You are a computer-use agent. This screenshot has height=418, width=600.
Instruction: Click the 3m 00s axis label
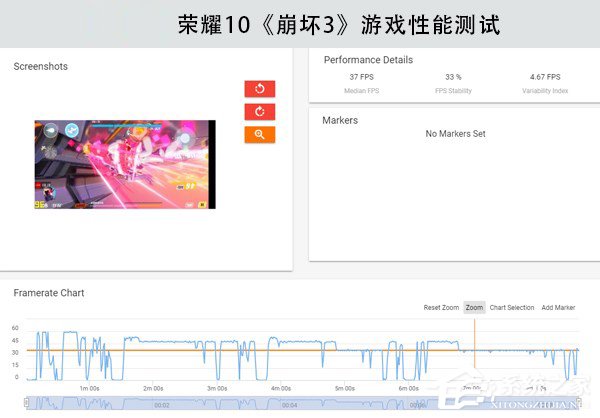[x=217, y=388]
